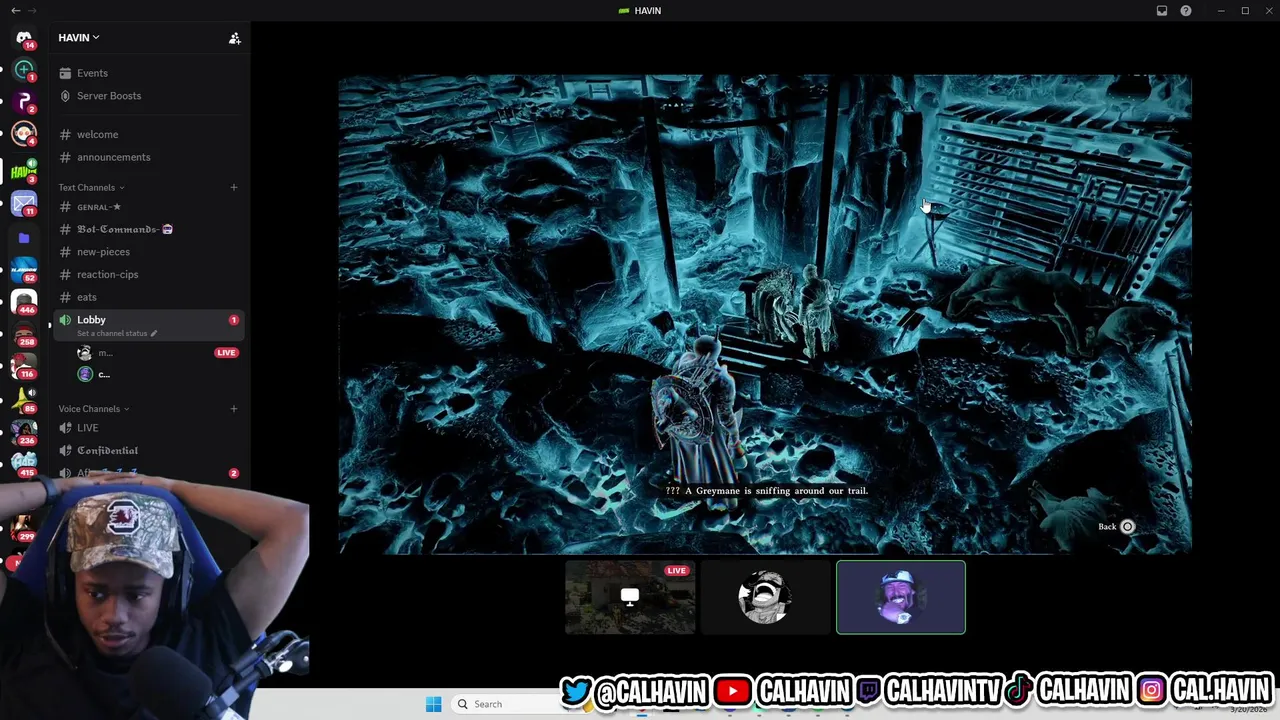Open the server icon with 258 badge
The width and height of the screenshot is (1280, 720).
(x=24, y=334)
